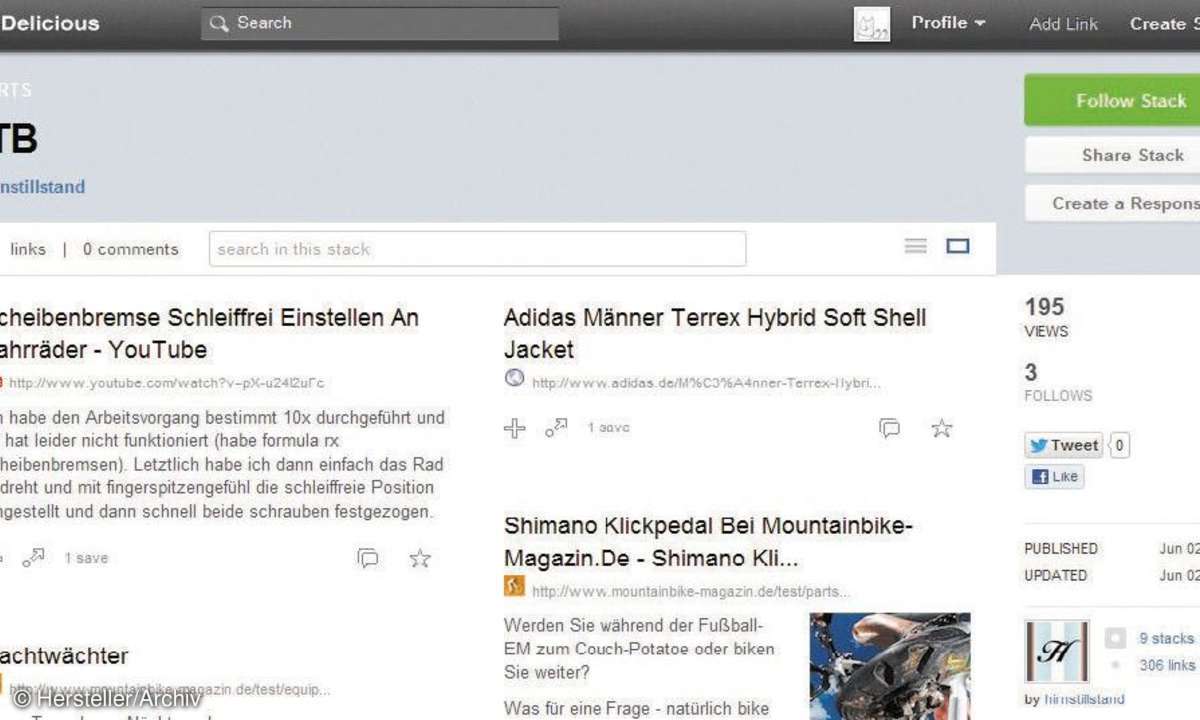The height and width of the screenshot is (720, 1200).
Task: Switch to full media view icon
Action: (x=958, y=246)
